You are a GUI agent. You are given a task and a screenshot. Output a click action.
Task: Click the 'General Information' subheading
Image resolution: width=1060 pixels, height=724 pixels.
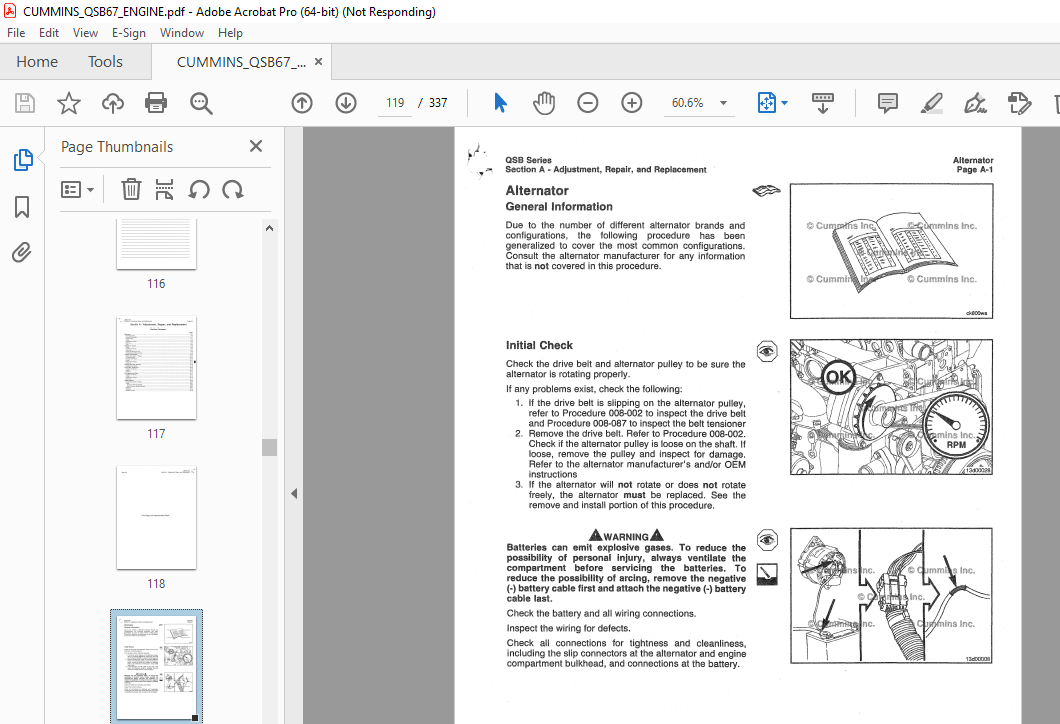tap(559, 207)
